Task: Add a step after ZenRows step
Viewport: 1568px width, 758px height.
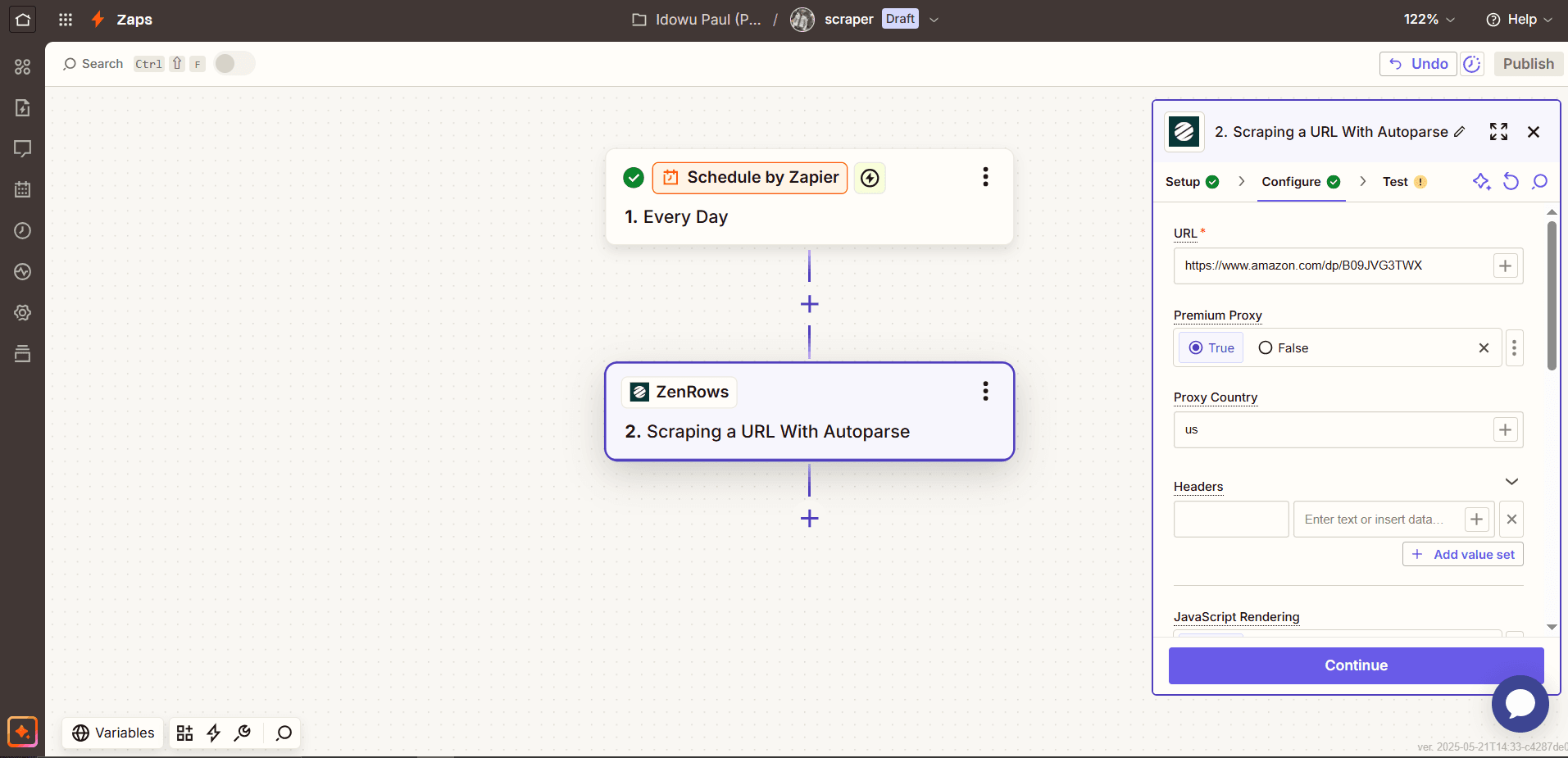Action: 809,519
